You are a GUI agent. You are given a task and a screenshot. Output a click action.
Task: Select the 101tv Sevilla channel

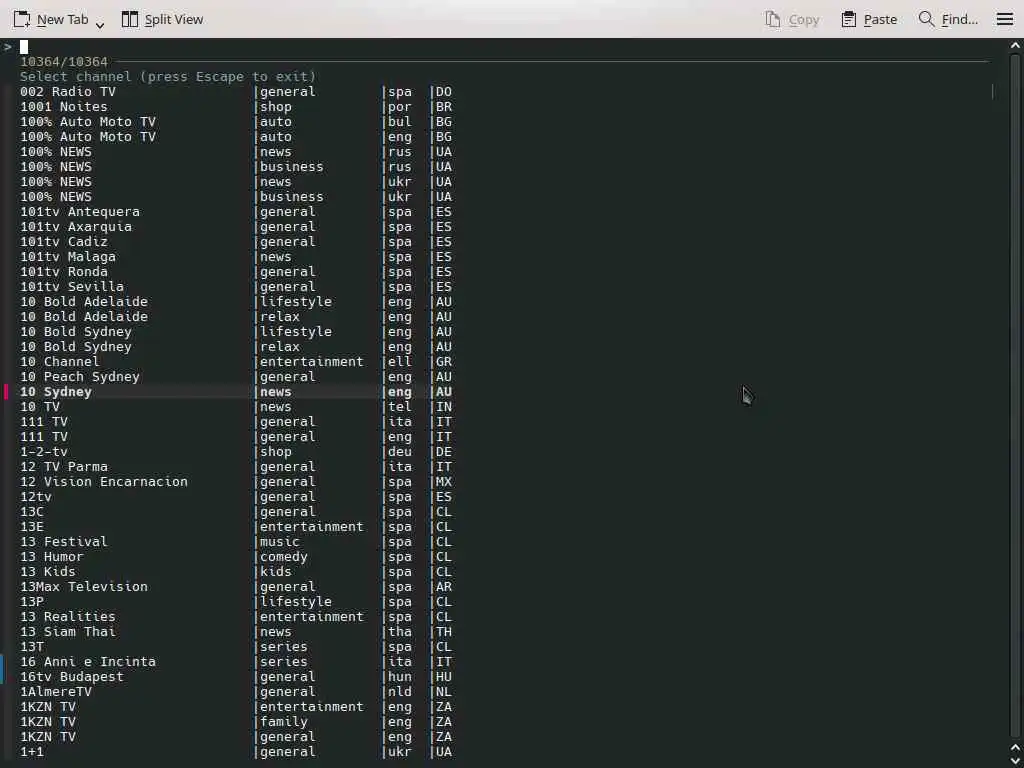236,287
